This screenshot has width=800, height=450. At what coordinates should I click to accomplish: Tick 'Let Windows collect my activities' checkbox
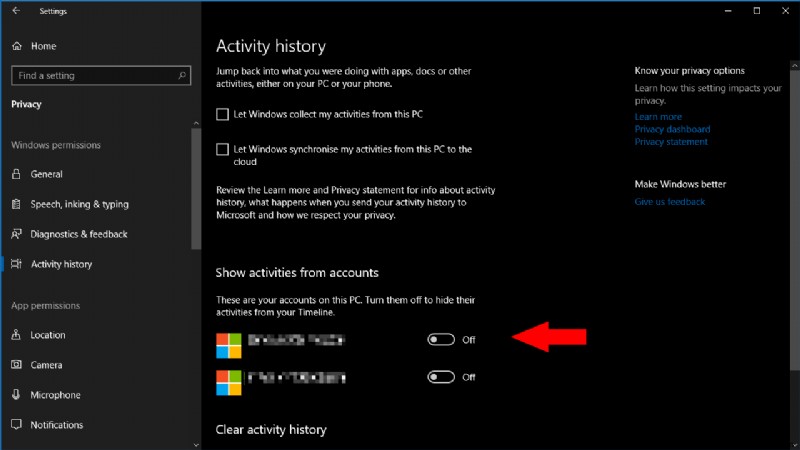[222, 114]
